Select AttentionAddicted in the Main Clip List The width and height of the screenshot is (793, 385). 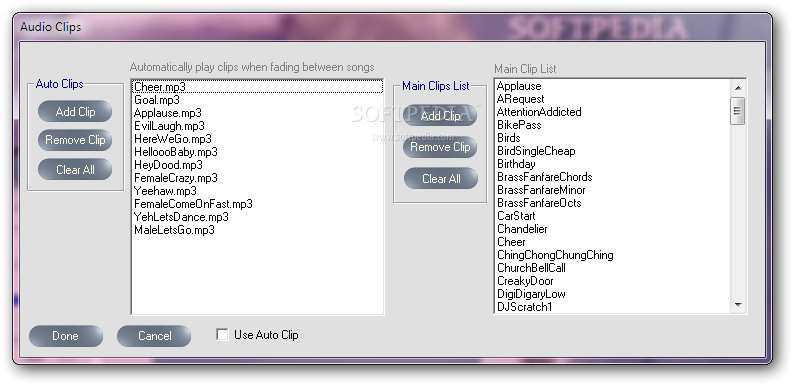(613, 112)
